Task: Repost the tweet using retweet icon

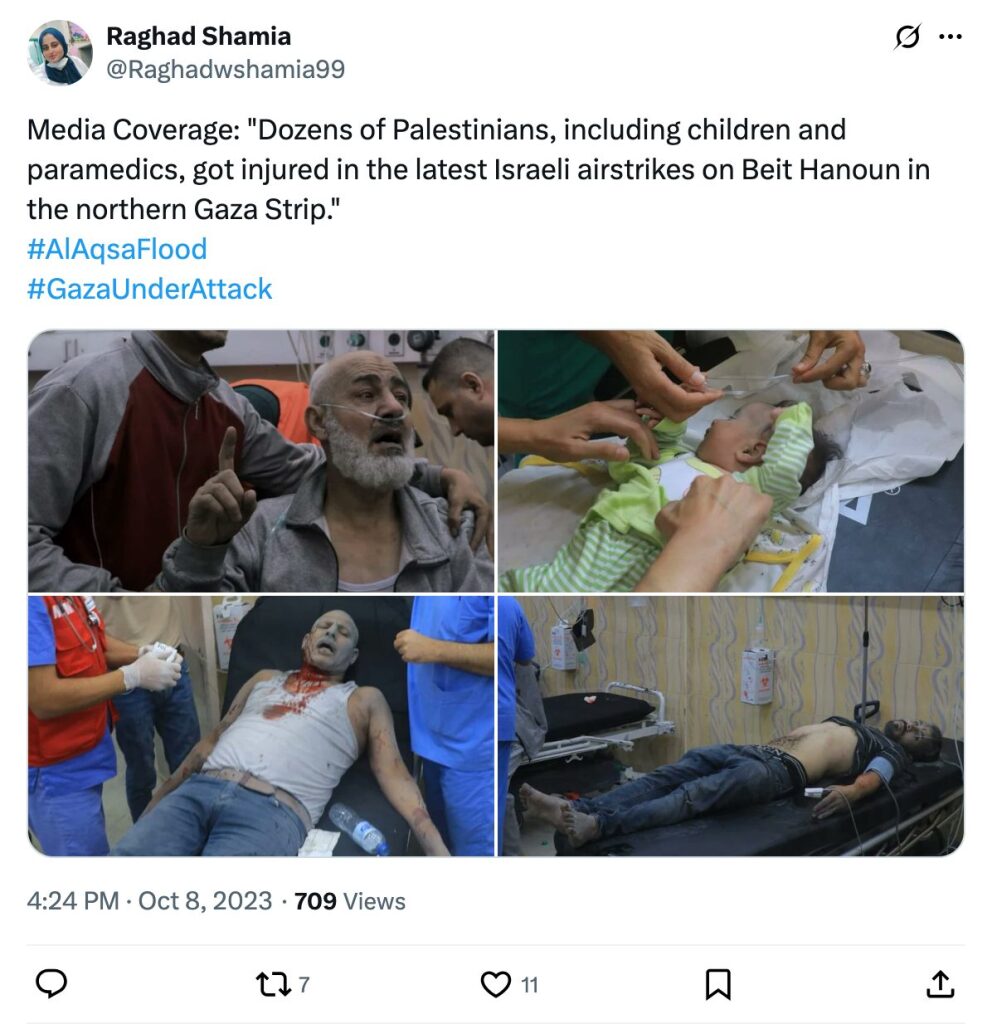Action: 273,984
